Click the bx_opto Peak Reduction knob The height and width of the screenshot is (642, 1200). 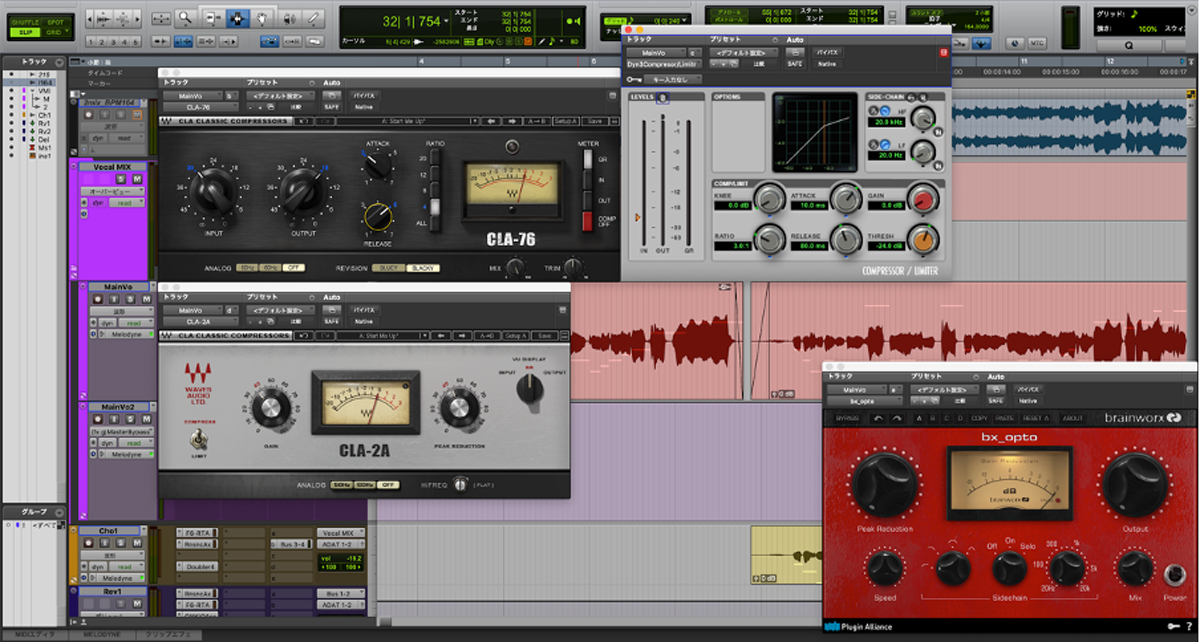(884, 485)
